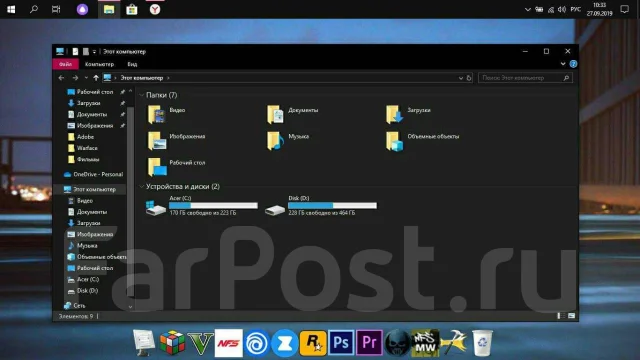This screenshot has height=360, width=640.
Task: Launch Photoshop from the dock
Action: coord(341,342)
